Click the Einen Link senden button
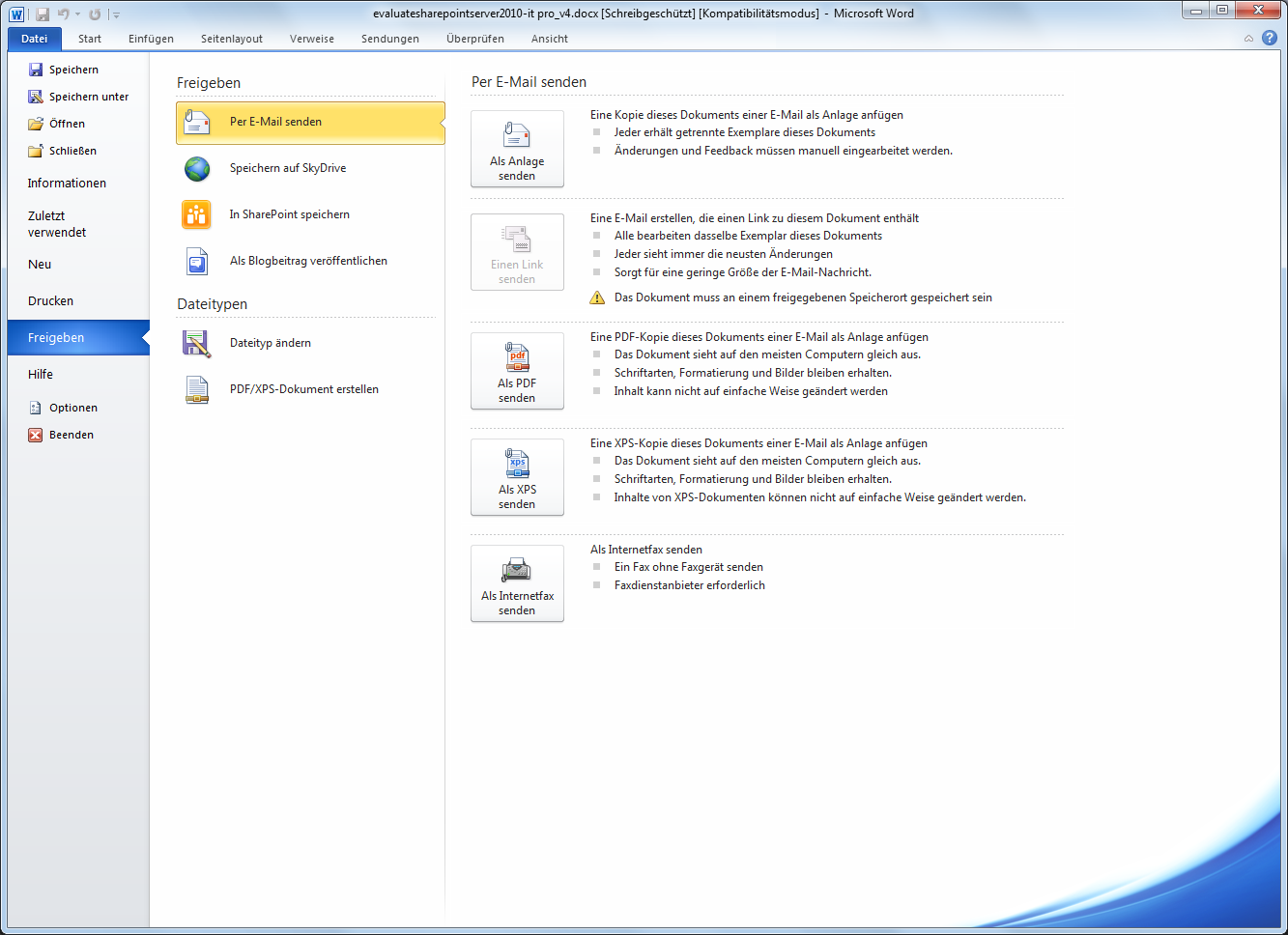 click(x=517, y=252)
